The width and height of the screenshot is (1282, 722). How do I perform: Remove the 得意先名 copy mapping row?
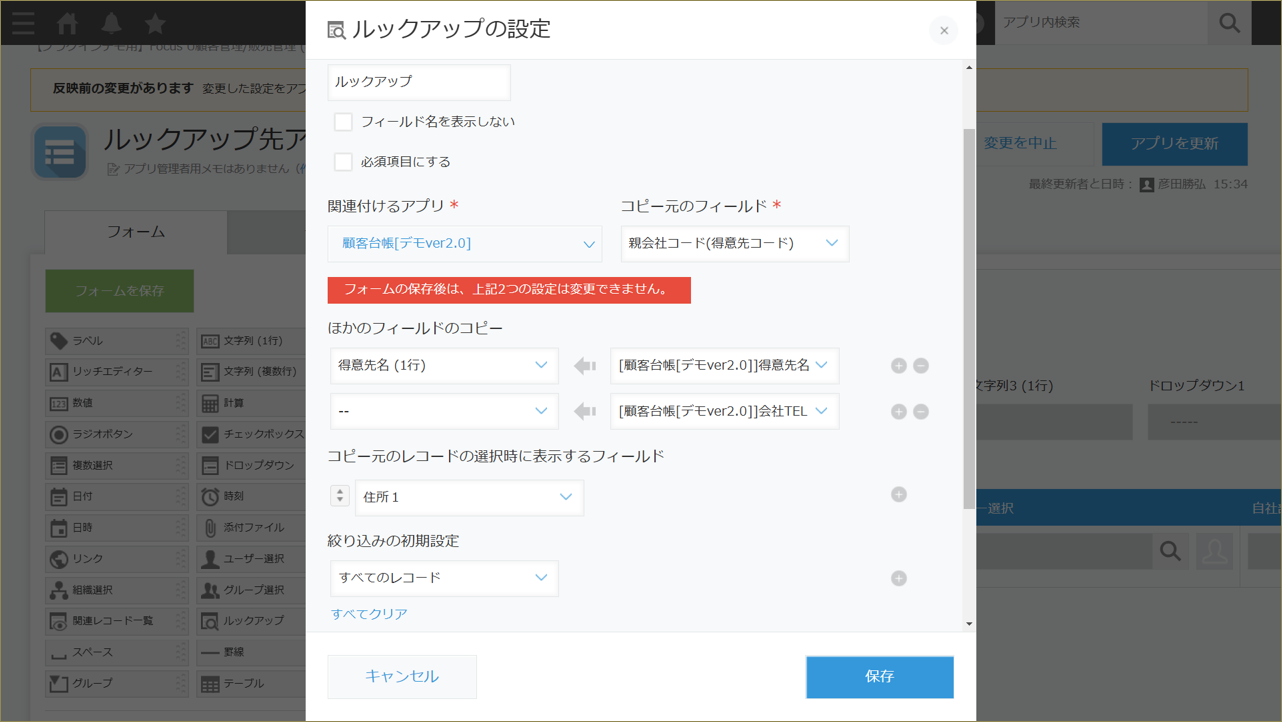tap(921, 366)
